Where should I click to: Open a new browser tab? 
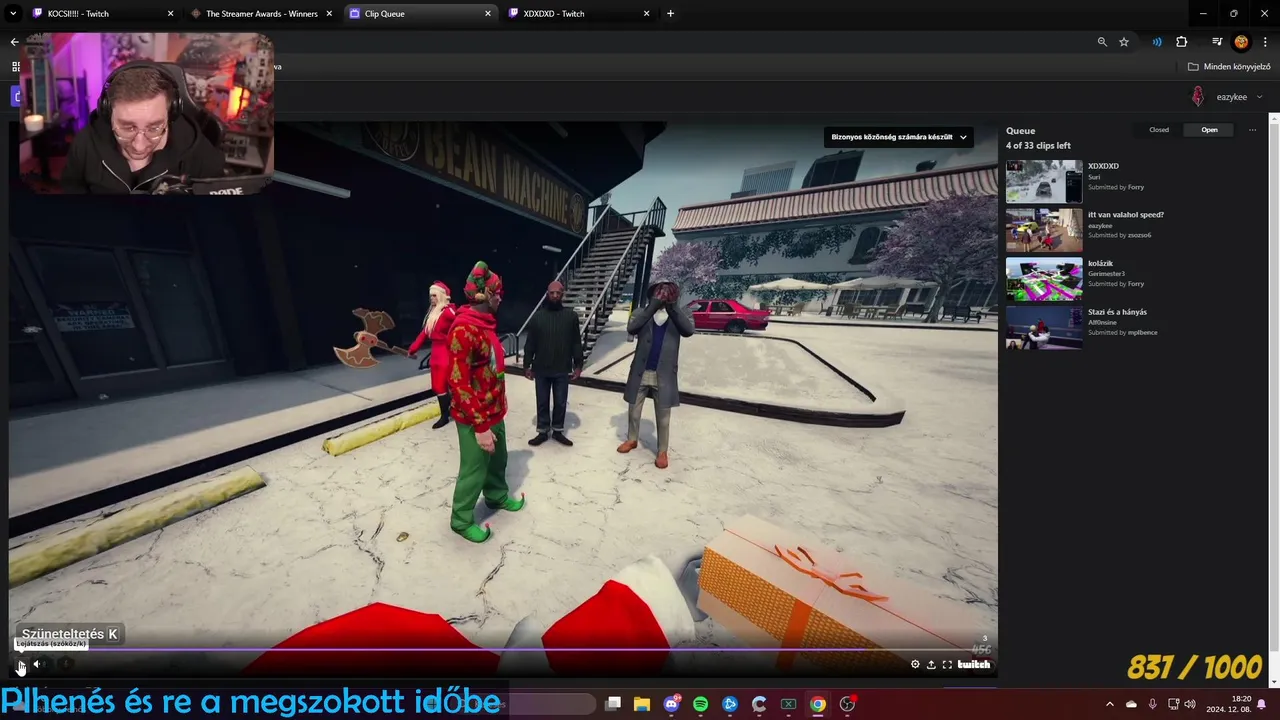tap(670, 14)
